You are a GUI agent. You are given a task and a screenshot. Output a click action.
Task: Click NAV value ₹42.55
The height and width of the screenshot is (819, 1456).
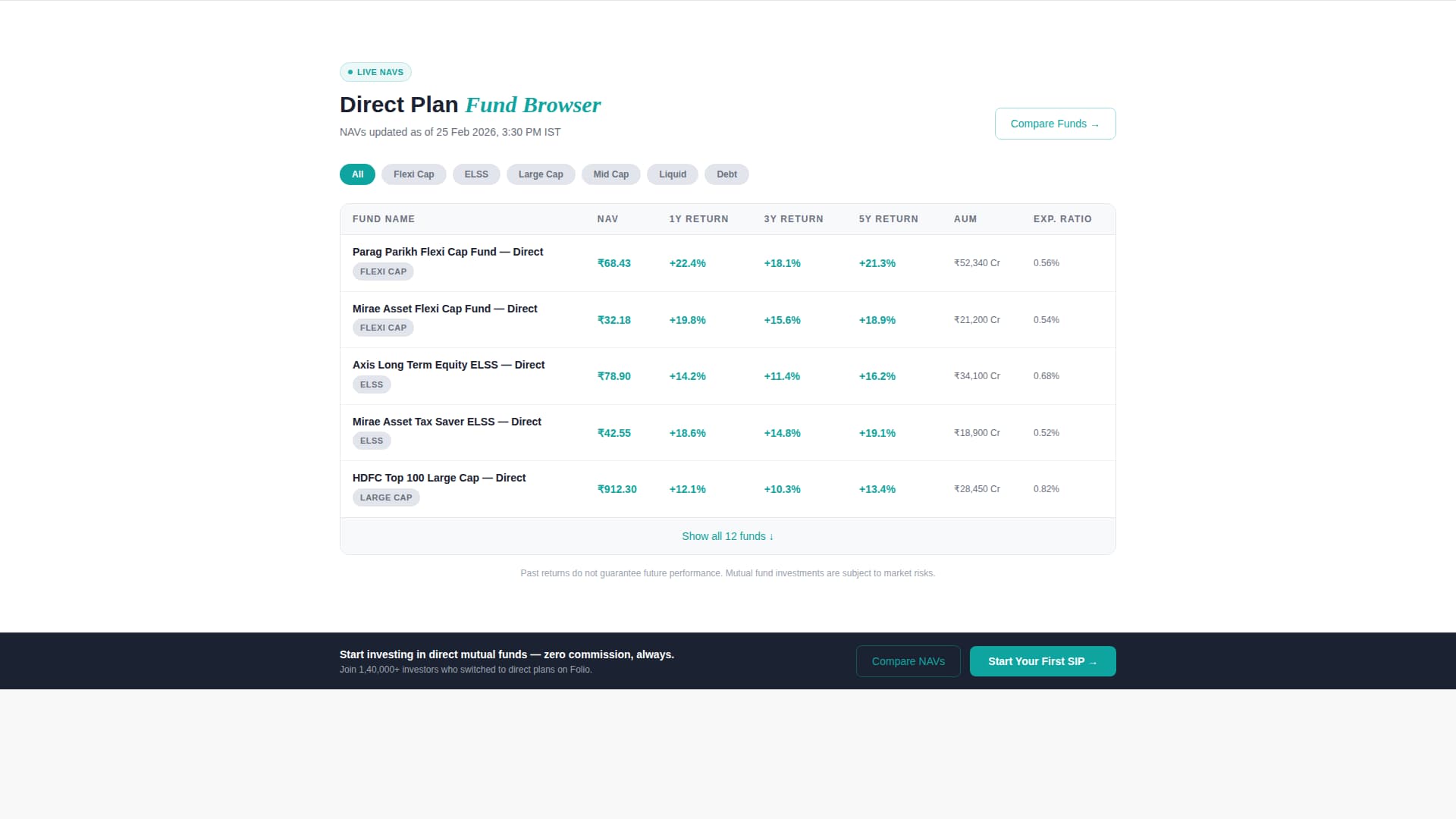(x=613, y=433)
